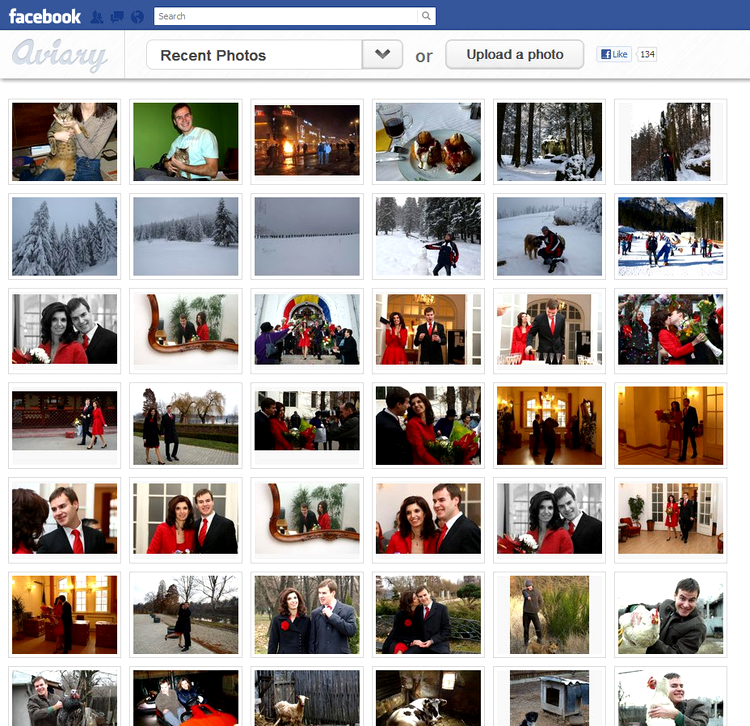Select photo of dessert plate with coffee
The image size is (750, 726).
coord(428,142)
